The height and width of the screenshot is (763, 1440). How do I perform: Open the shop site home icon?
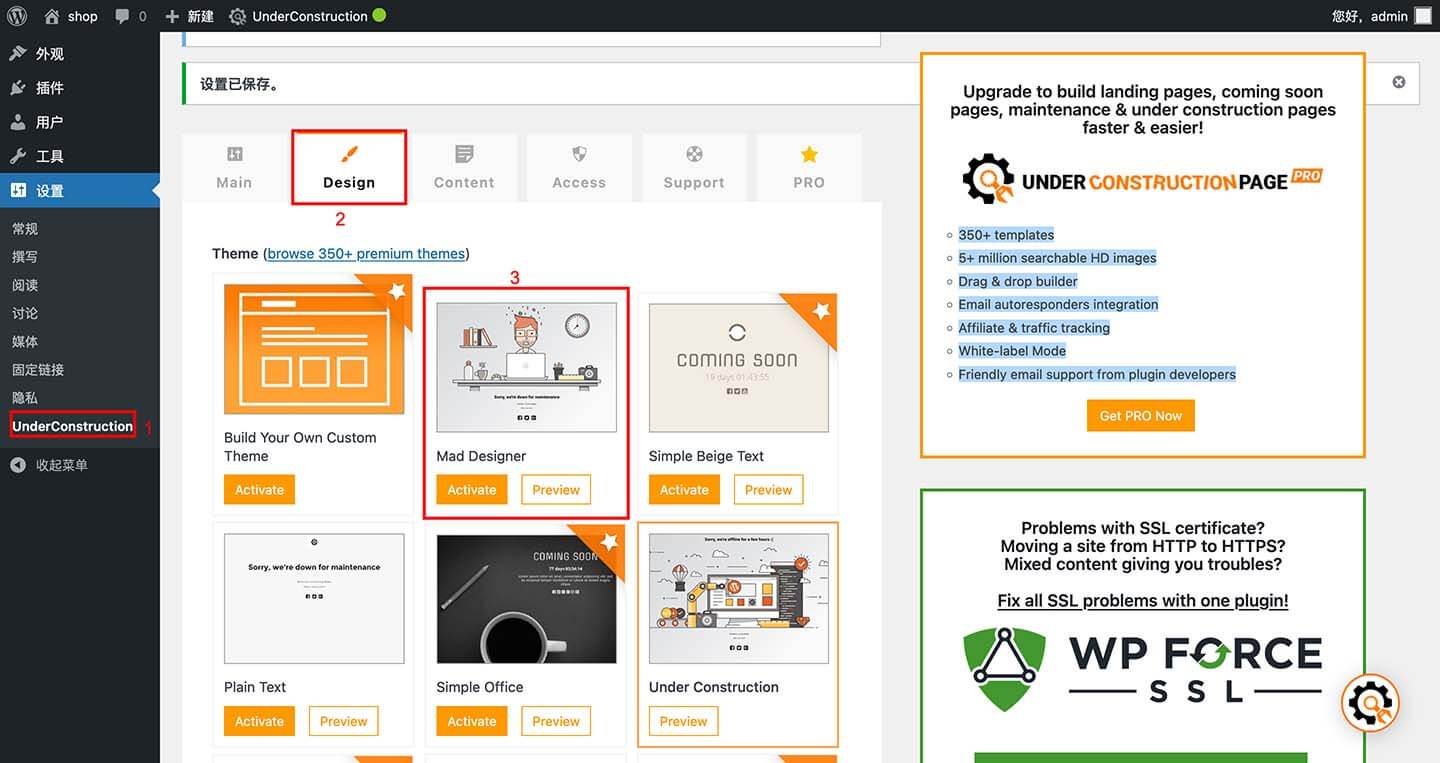point(52,16)
